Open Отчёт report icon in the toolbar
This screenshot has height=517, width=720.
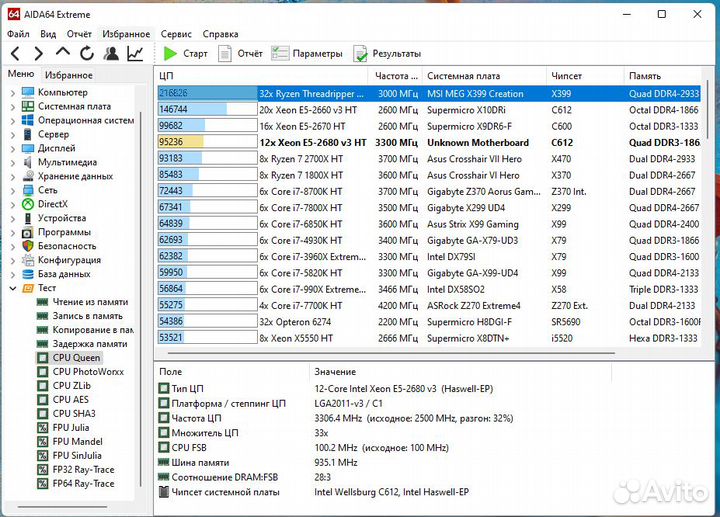click(240, 54)
